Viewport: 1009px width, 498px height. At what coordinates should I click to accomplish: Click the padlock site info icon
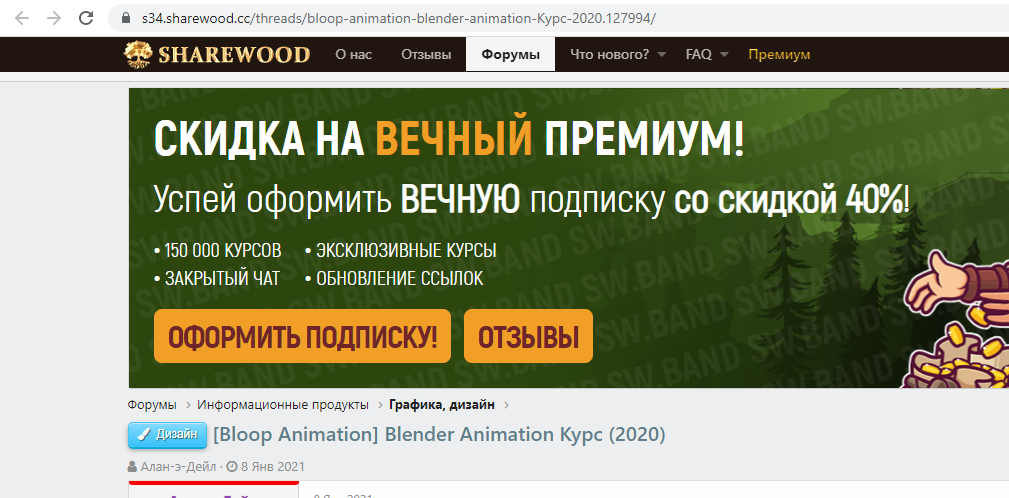click(126, 19)
